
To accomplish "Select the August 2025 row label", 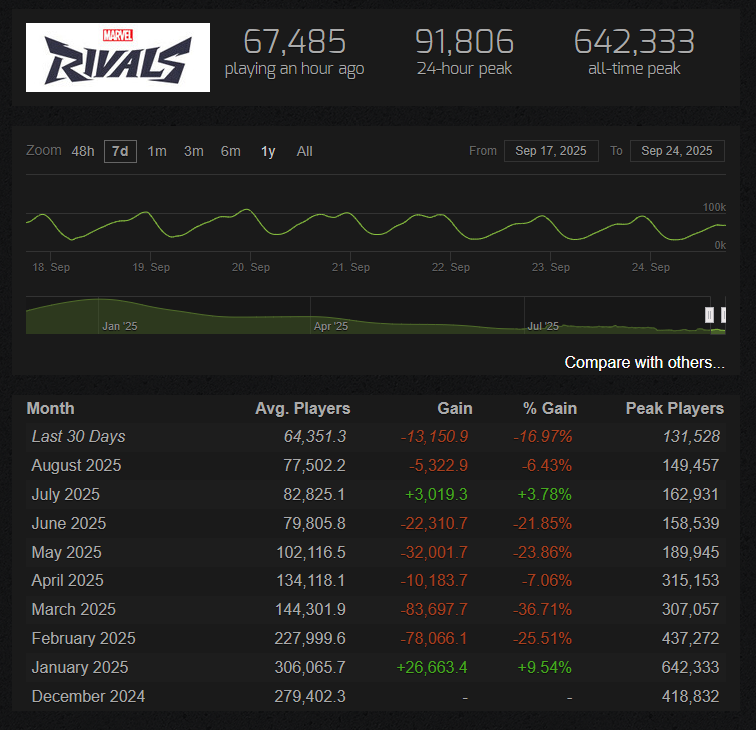I will 76,465.
